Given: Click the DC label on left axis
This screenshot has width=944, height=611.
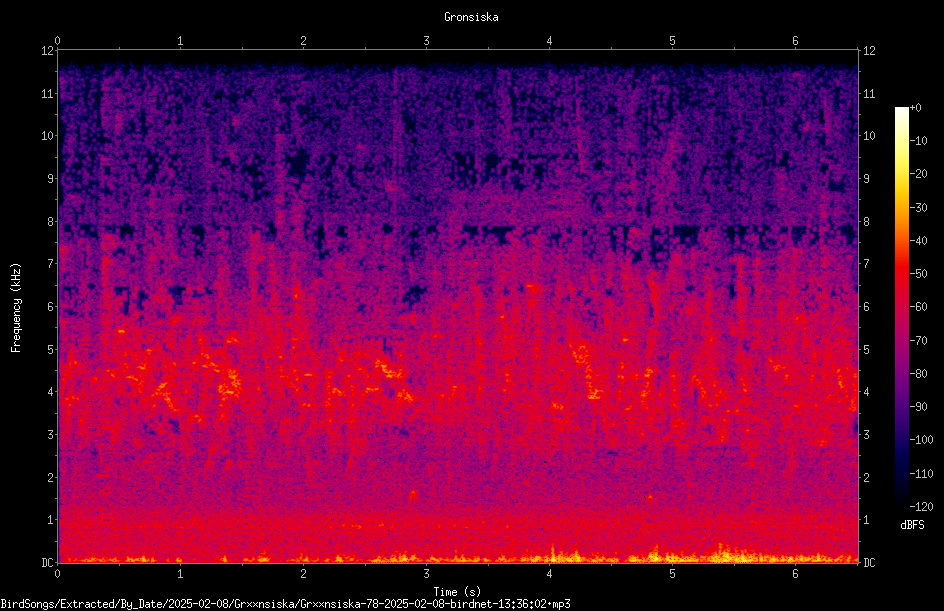Looking at the screenshot, I should tap(47, 563).
